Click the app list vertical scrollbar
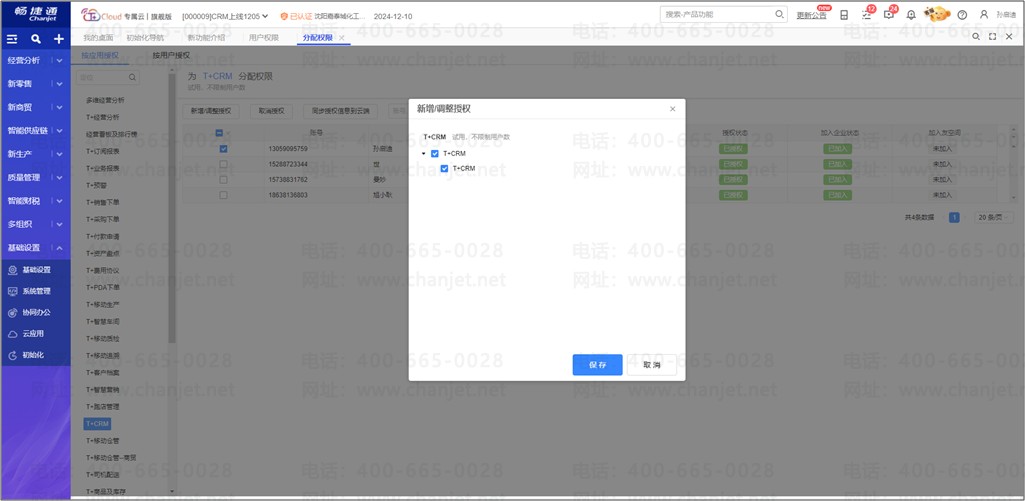 coord(172,208)
